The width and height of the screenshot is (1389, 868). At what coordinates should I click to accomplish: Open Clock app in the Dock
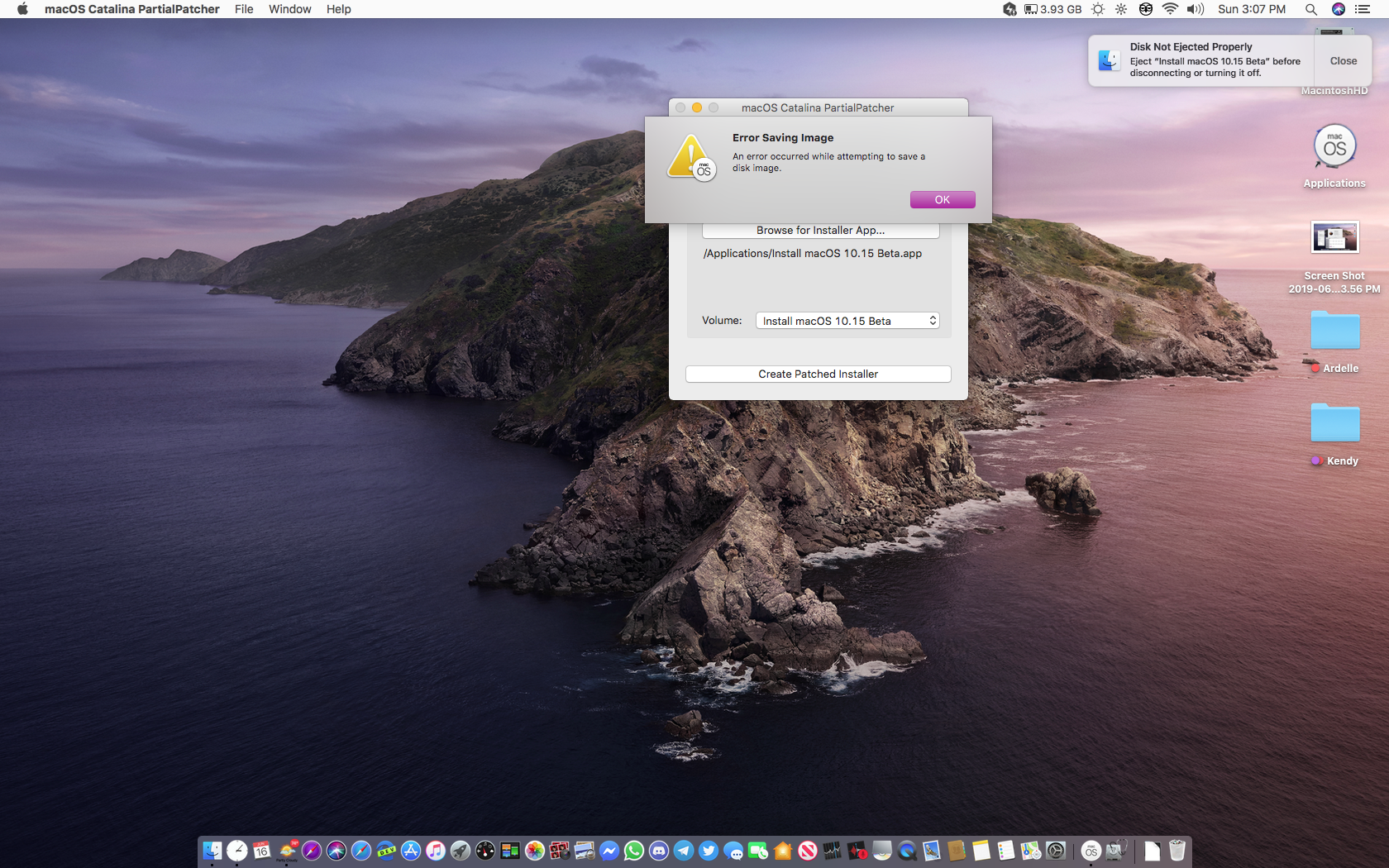click(237, 851)
